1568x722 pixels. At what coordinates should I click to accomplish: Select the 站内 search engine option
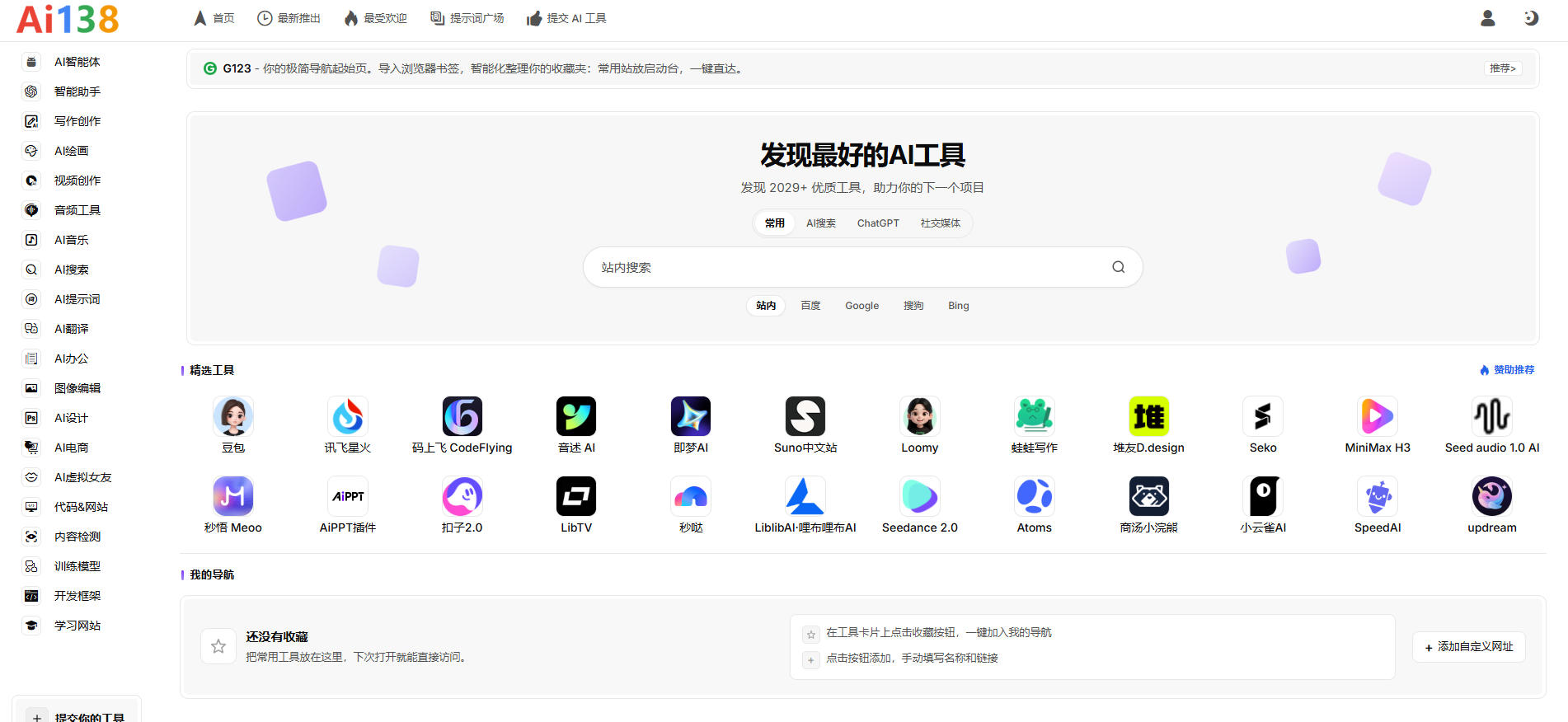766,306
